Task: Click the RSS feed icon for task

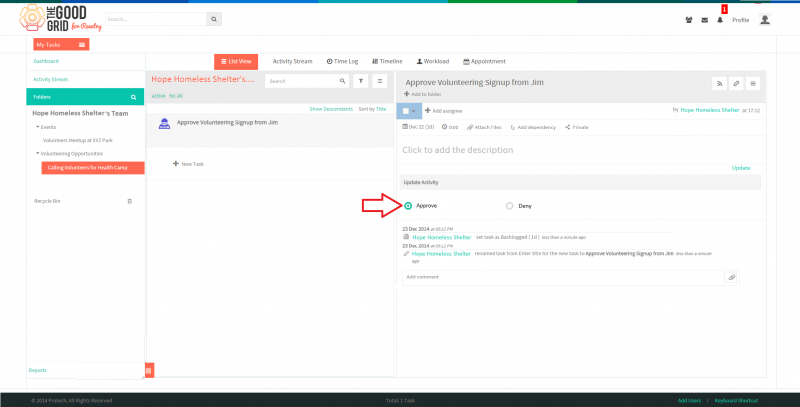Action: pyautogui.click(x=719, y=84)
